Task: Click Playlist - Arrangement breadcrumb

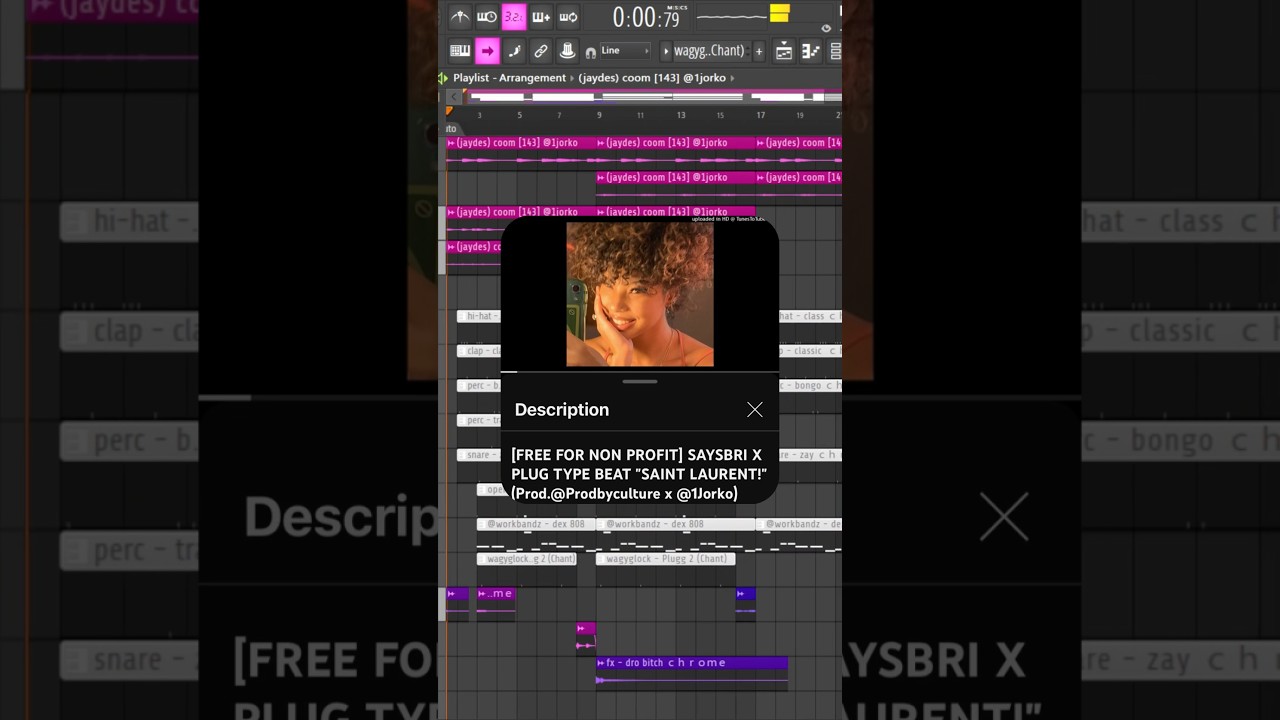Action: [509, 78]
